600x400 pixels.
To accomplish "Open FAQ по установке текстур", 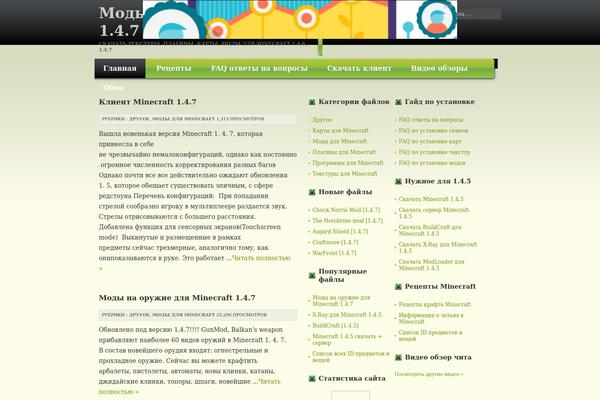I will point(434,152).
